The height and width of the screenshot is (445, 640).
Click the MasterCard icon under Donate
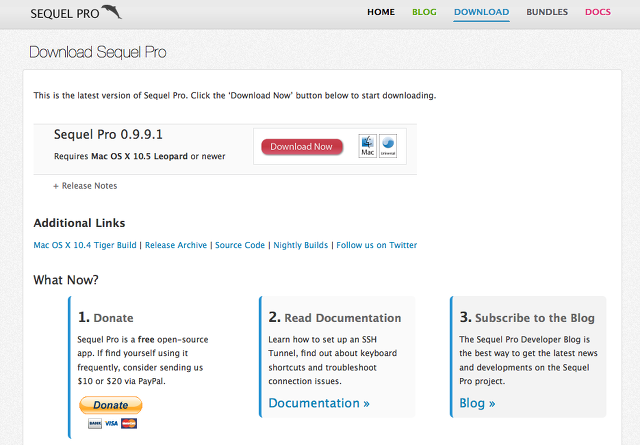(129, 423)
